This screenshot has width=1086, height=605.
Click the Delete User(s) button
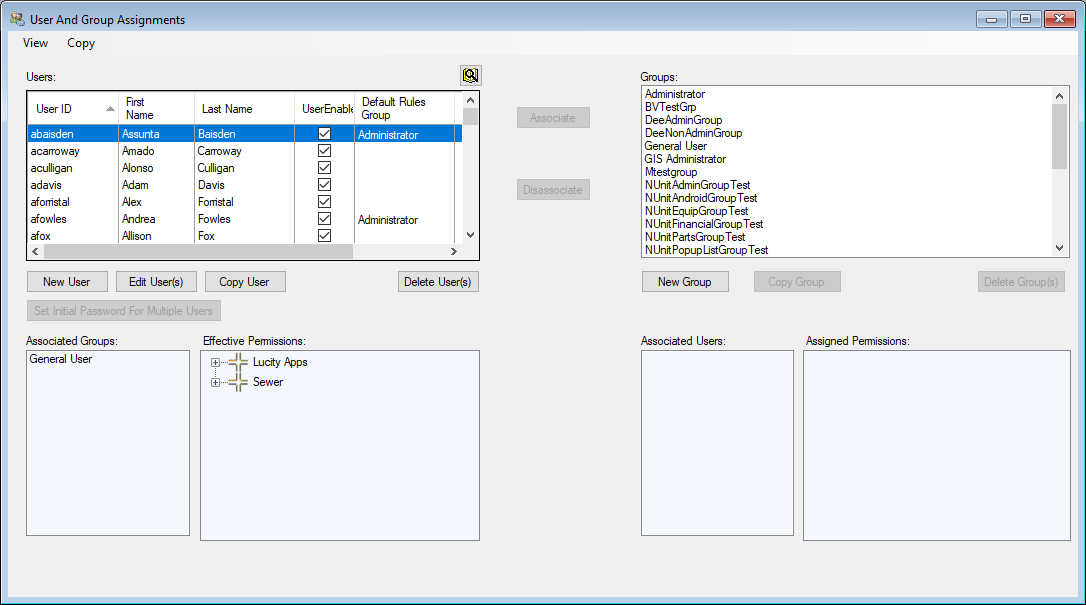(x=437, y=281)
